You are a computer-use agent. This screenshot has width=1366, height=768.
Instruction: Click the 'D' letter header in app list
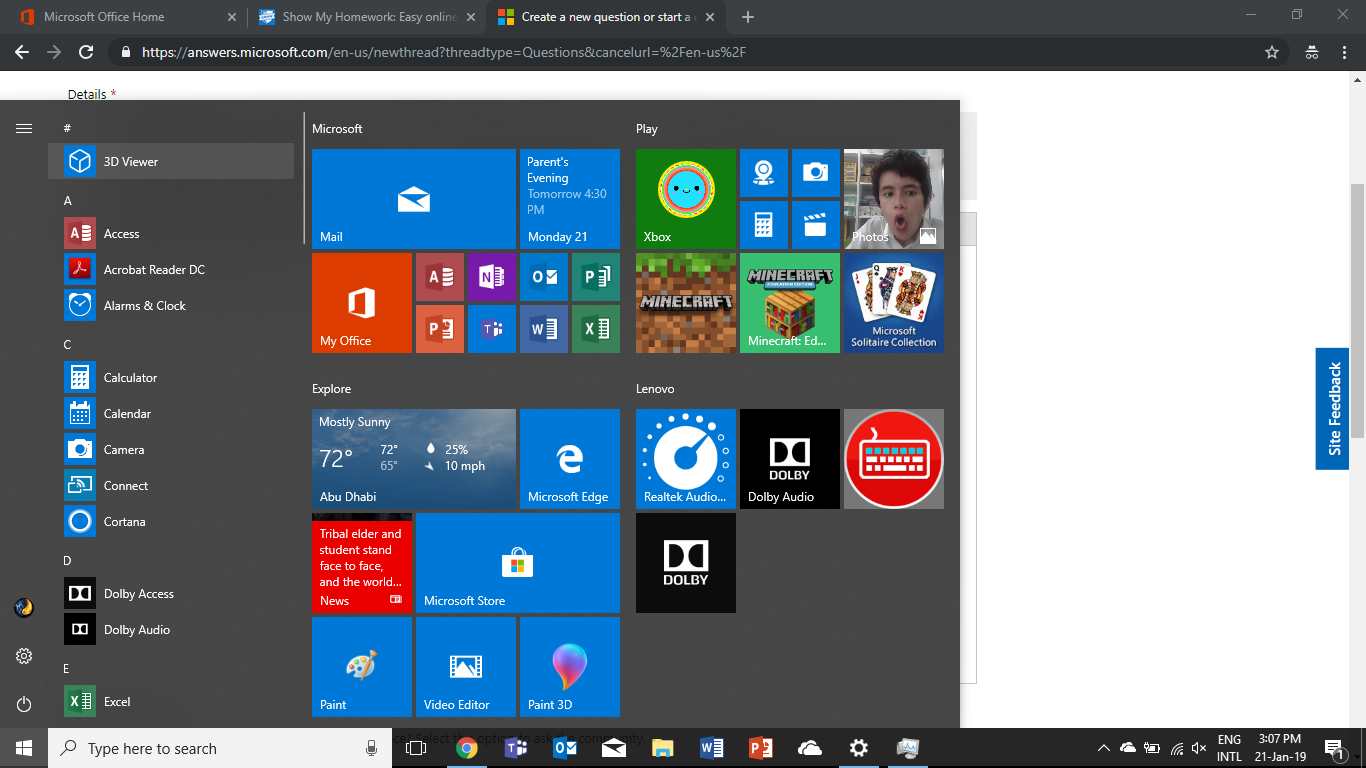68,561
